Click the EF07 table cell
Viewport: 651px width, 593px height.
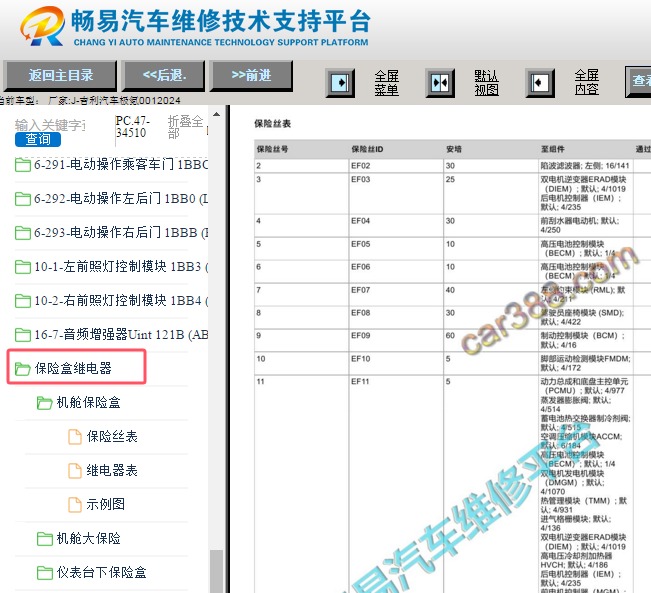396,294
